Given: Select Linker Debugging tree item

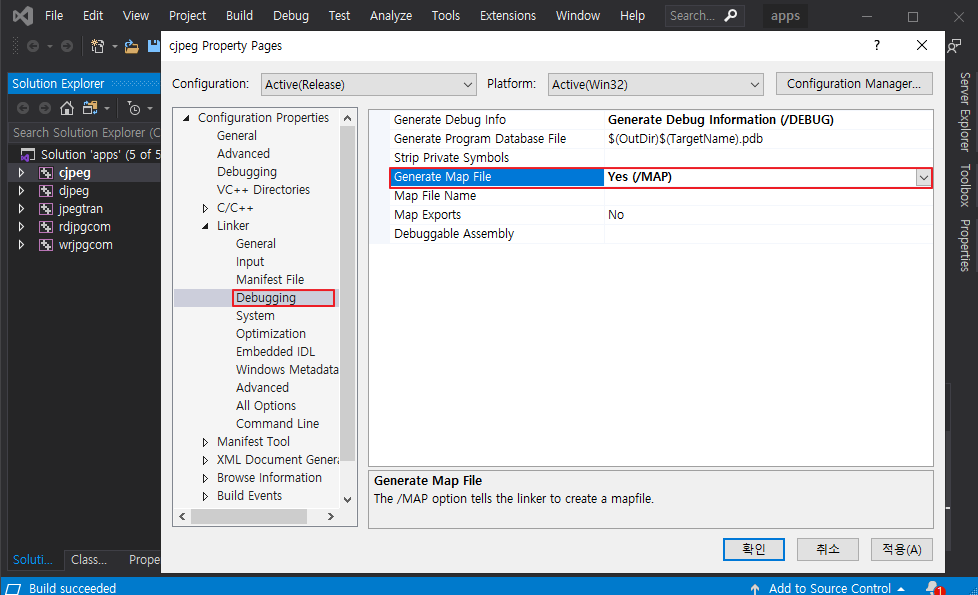Looking at the screenshot, I should pos(266,298).
